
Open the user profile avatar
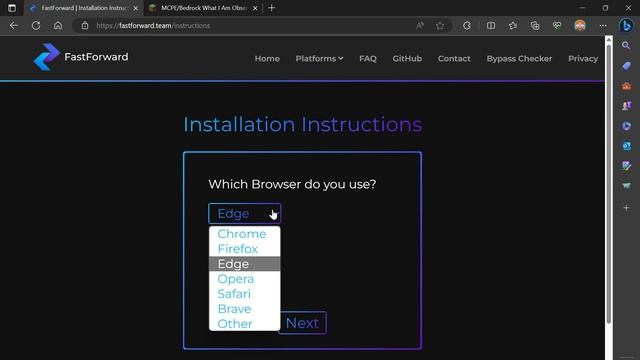(x=580, y=25)
